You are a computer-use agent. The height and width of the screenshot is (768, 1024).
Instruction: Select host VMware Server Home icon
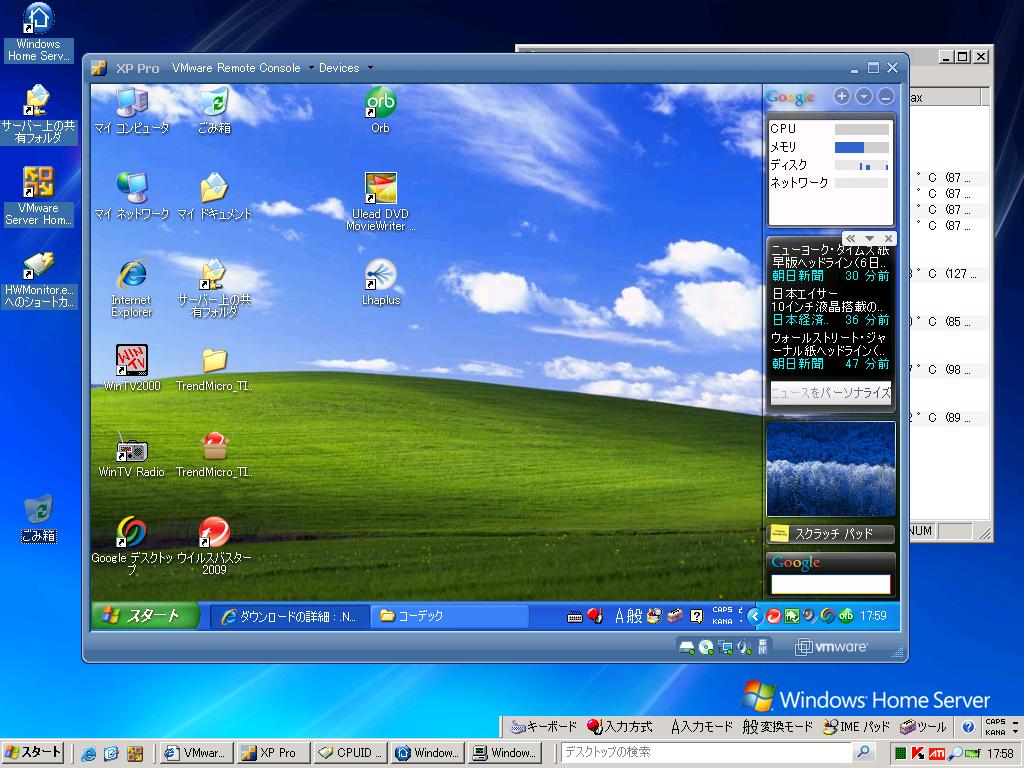[x=38, y=196]
